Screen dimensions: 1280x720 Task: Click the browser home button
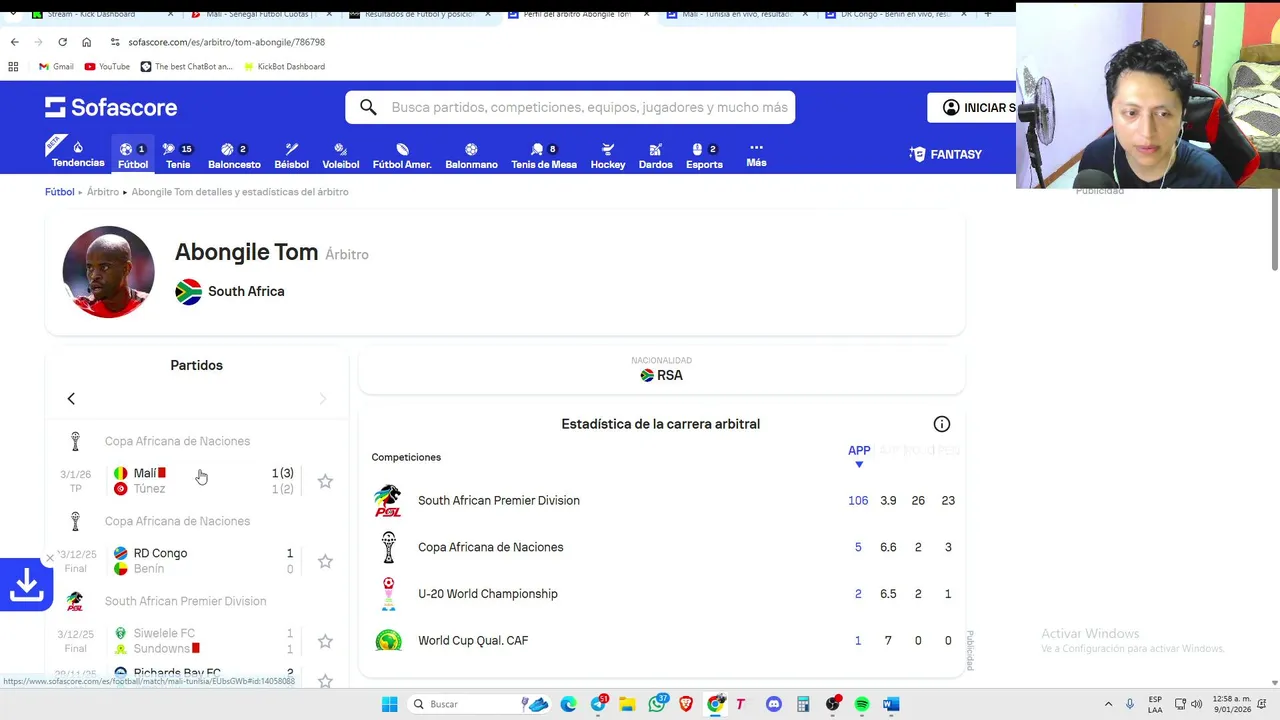point(86,42)
